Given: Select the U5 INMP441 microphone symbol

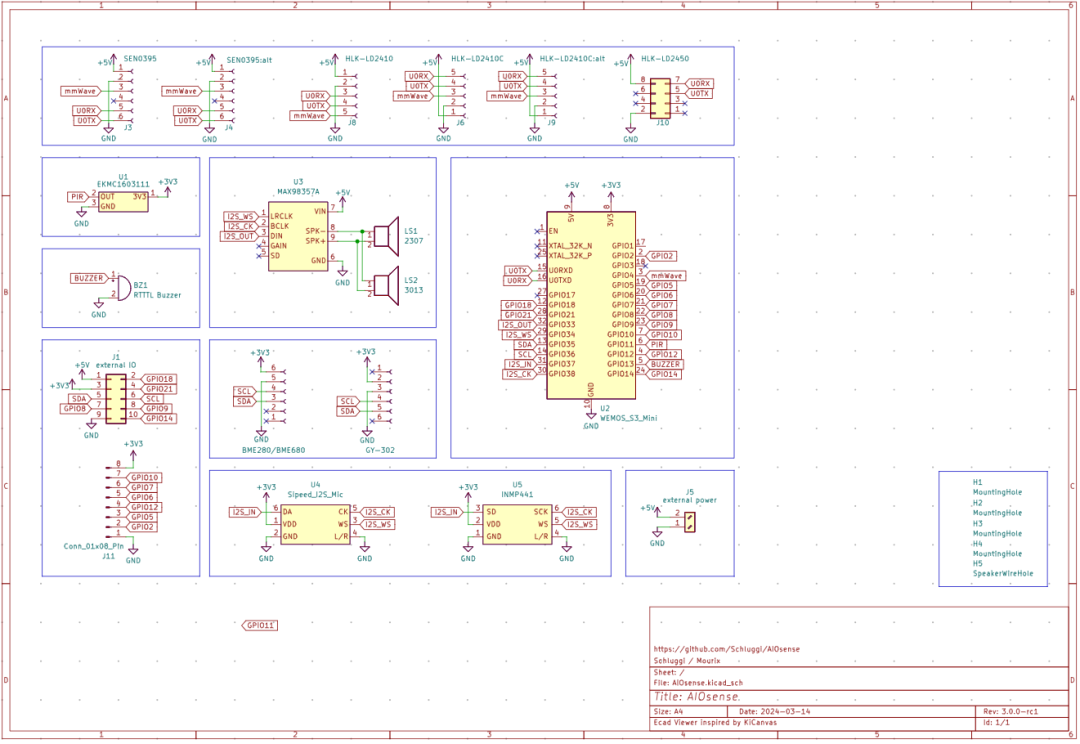Looking at the screenshot, I should click(517, 525).
